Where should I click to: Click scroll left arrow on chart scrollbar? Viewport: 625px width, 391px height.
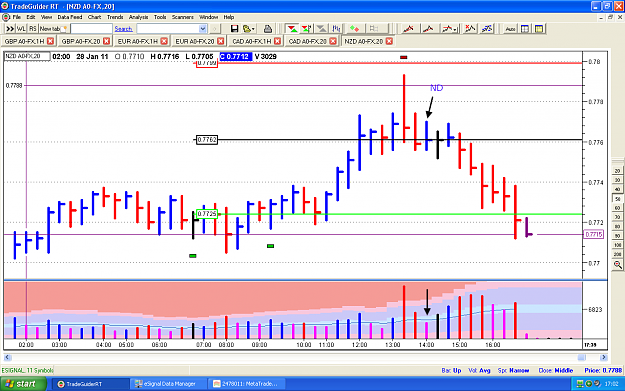pos(7,357)
